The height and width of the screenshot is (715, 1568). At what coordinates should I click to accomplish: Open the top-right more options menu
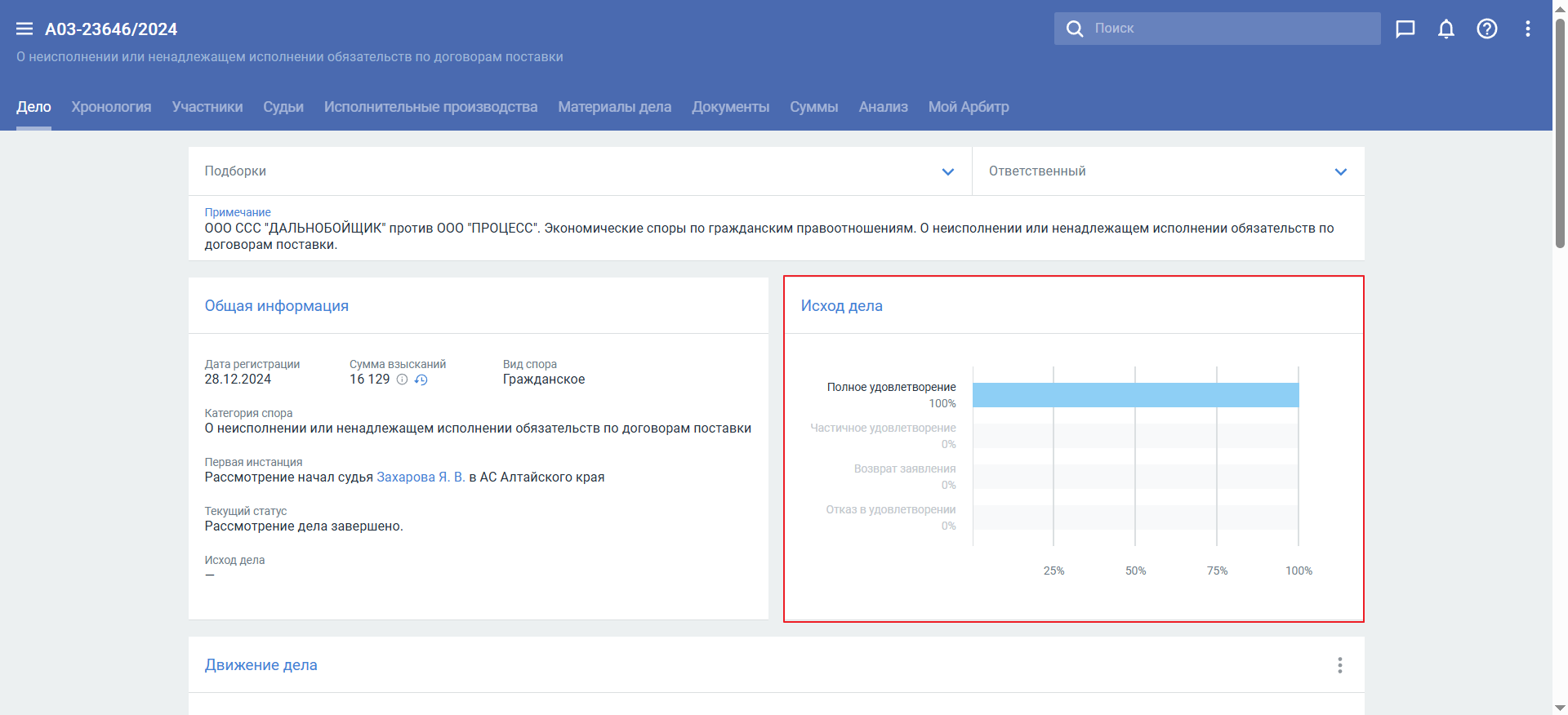pyautogui.click(x=1527, y=29)
